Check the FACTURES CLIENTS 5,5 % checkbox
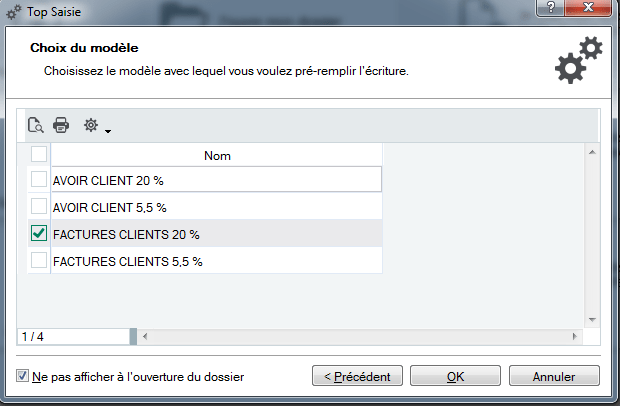 (39, 260)
